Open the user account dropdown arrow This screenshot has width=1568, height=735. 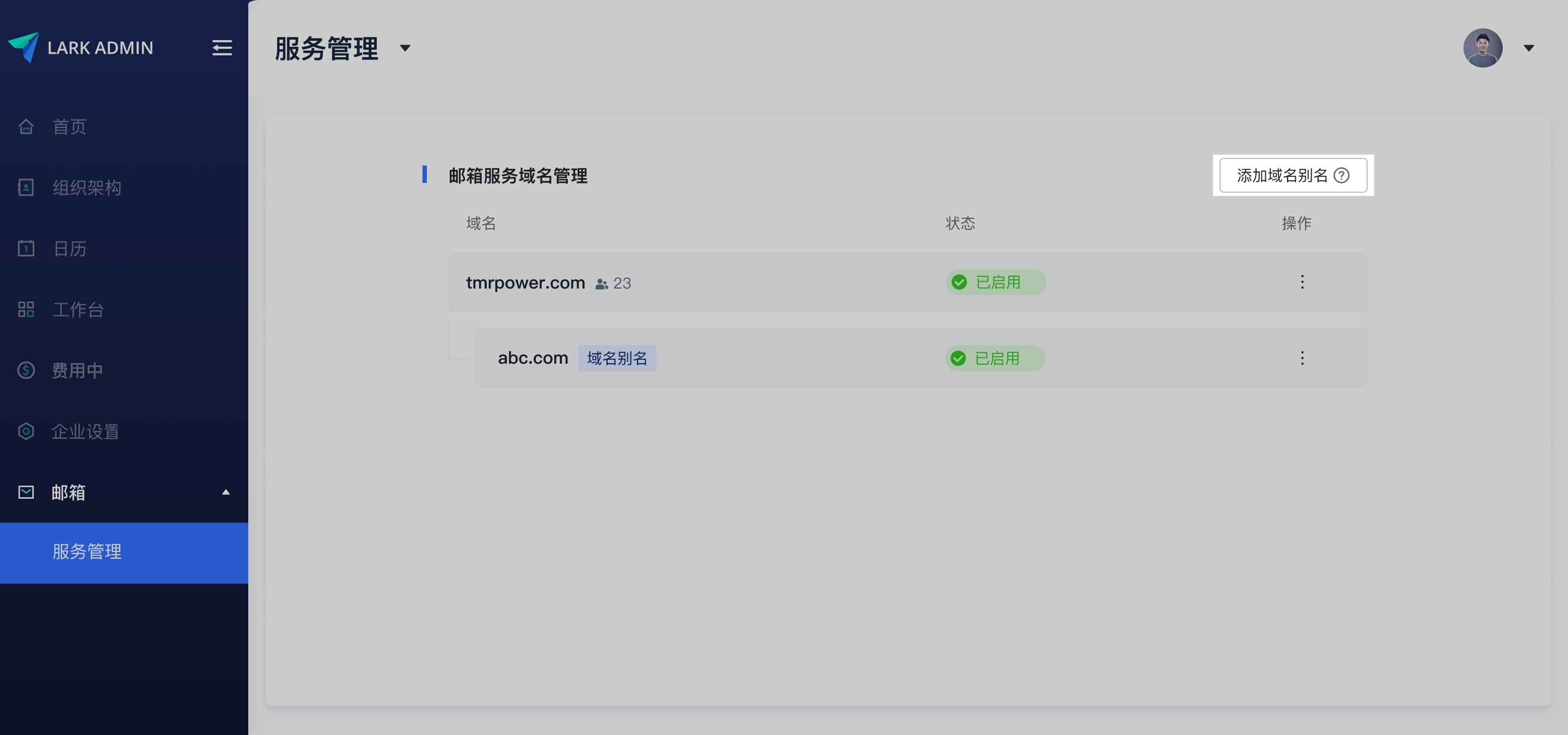click(x=1528, y=48)
